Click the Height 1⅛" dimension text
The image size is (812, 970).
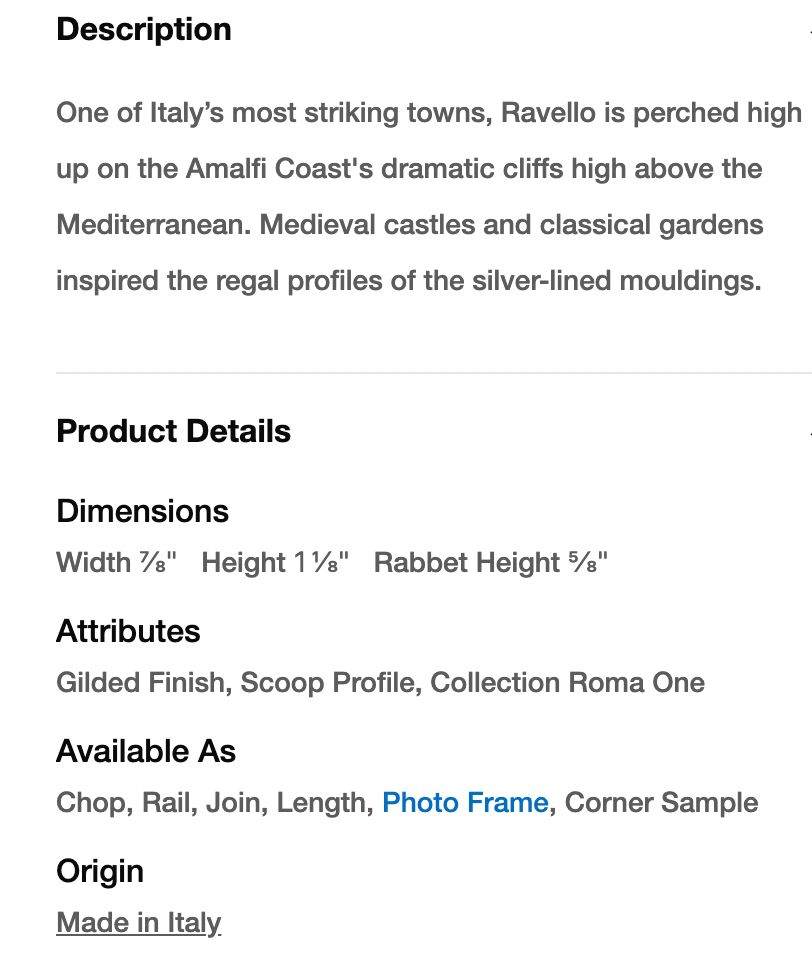click(275, 562)
